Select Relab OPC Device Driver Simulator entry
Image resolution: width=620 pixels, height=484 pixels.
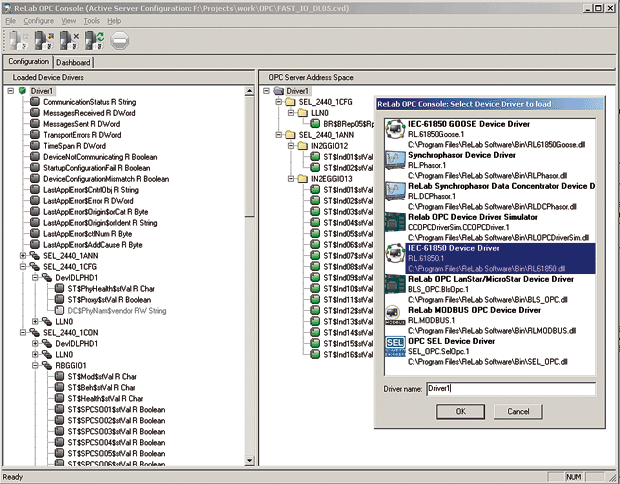coord(490,227)
